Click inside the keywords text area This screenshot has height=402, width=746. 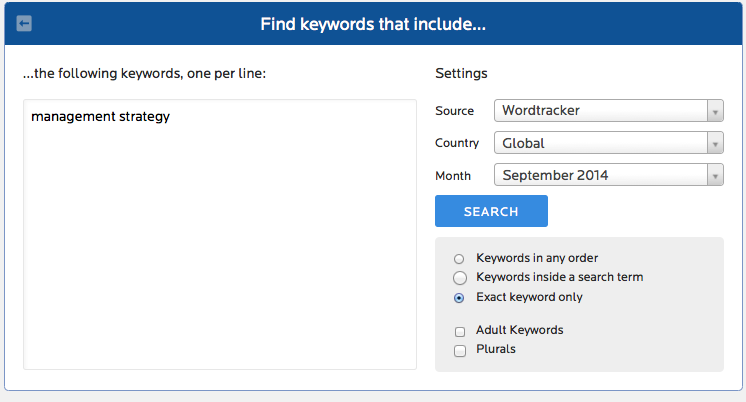click(220, 235)
